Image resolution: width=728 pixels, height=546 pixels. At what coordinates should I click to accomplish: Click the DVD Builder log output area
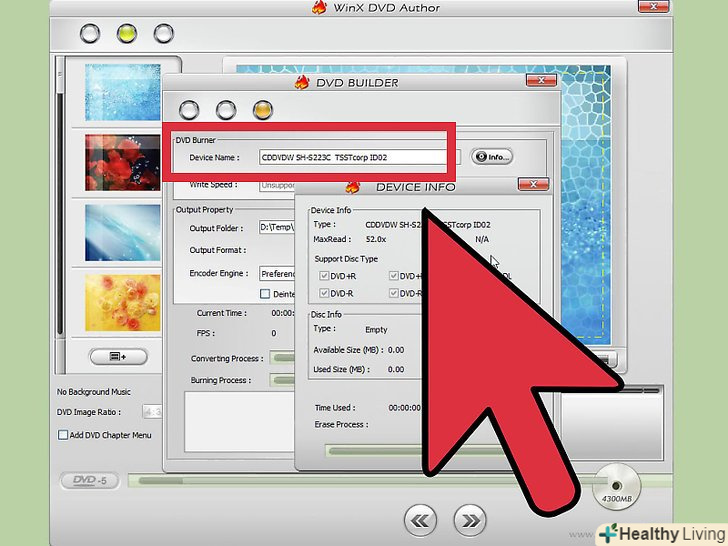(240, 422)
